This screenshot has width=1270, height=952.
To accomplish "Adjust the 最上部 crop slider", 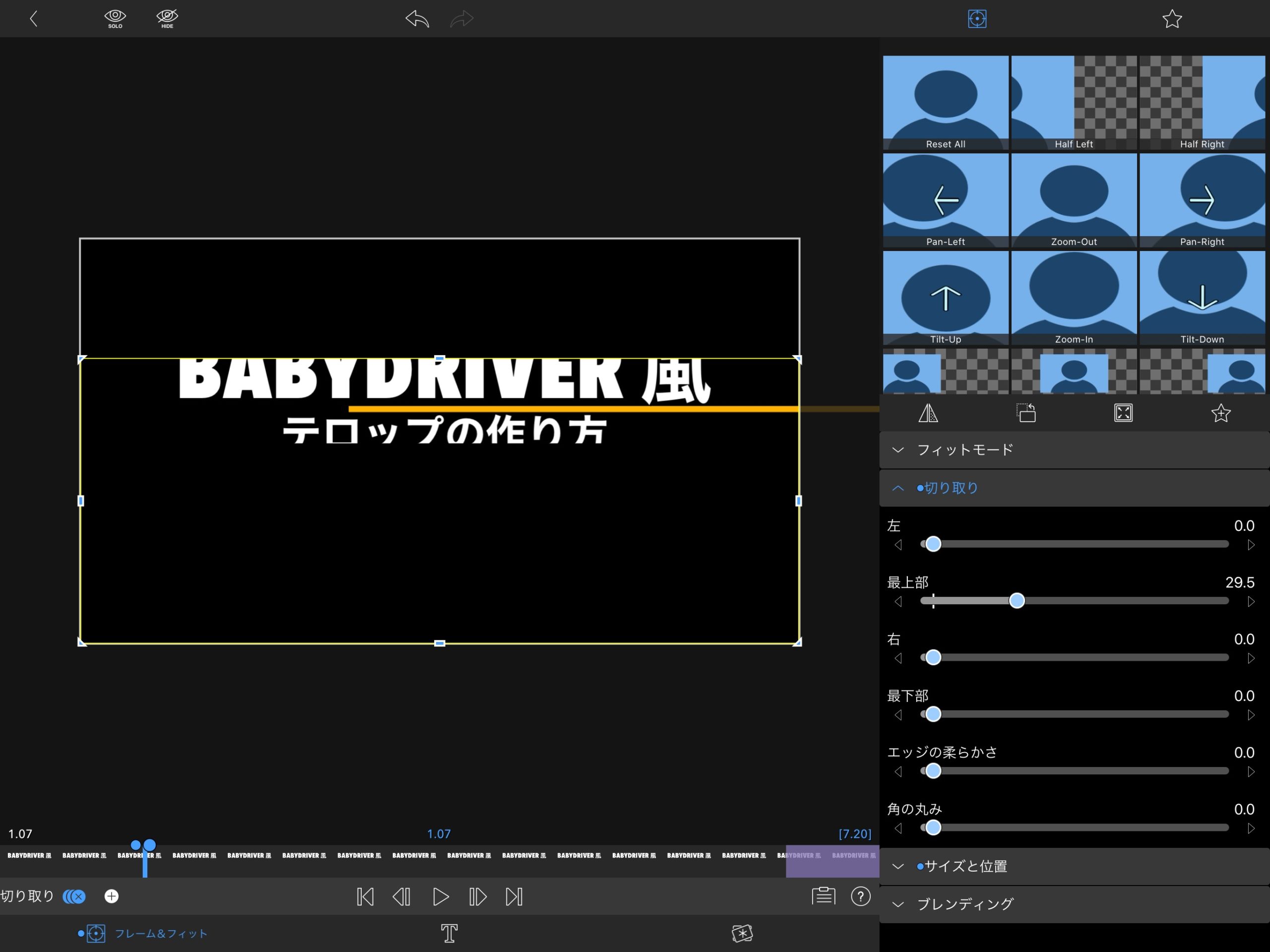I will 1017,601.
